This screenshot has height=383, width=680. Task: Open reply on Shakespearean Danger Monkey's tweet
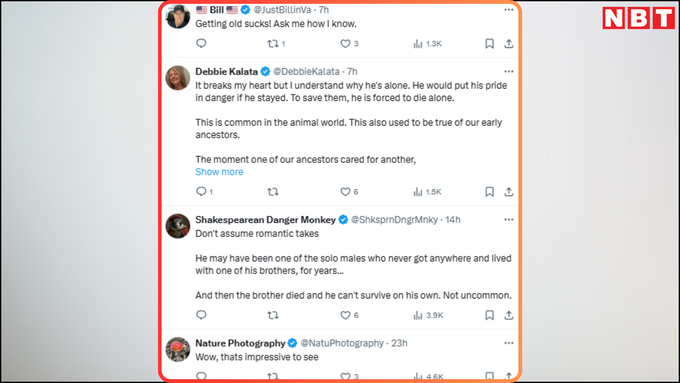[x=201, y=315]
